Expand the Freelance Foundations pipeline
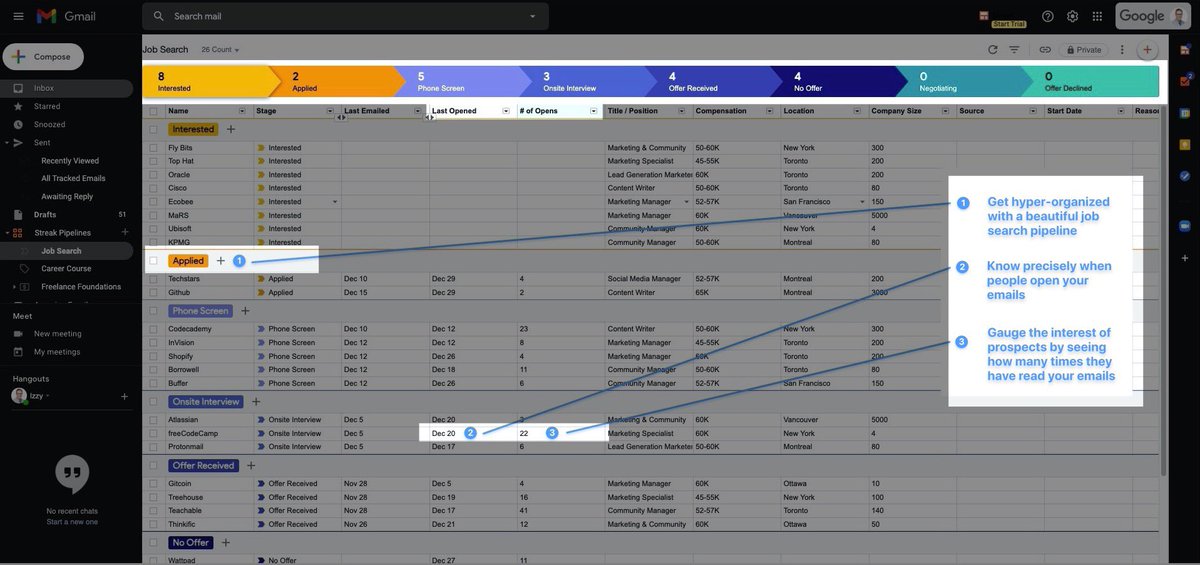1200x565 pixels. pos(14,287)
